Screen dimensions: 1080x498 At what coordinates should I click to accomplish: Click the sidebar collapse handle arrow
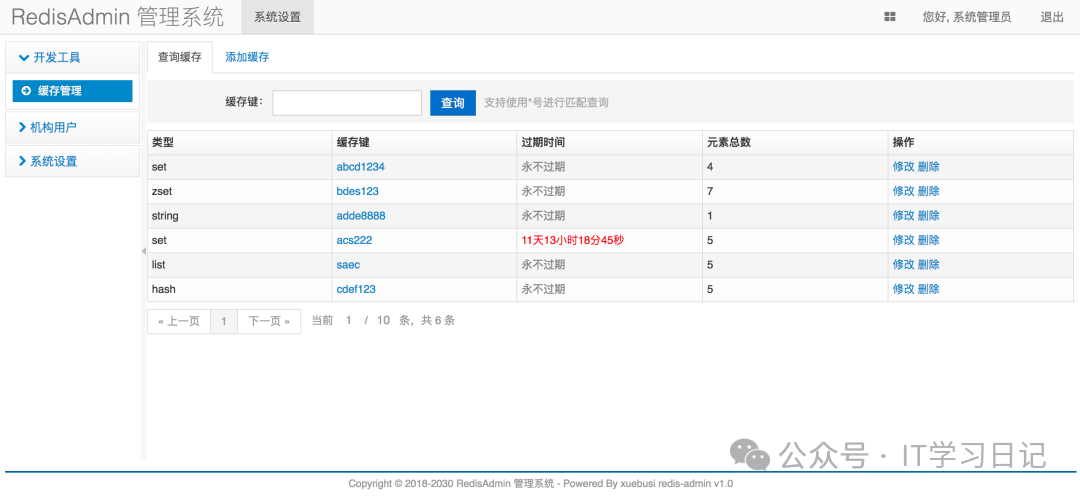(x=143, y=251)
